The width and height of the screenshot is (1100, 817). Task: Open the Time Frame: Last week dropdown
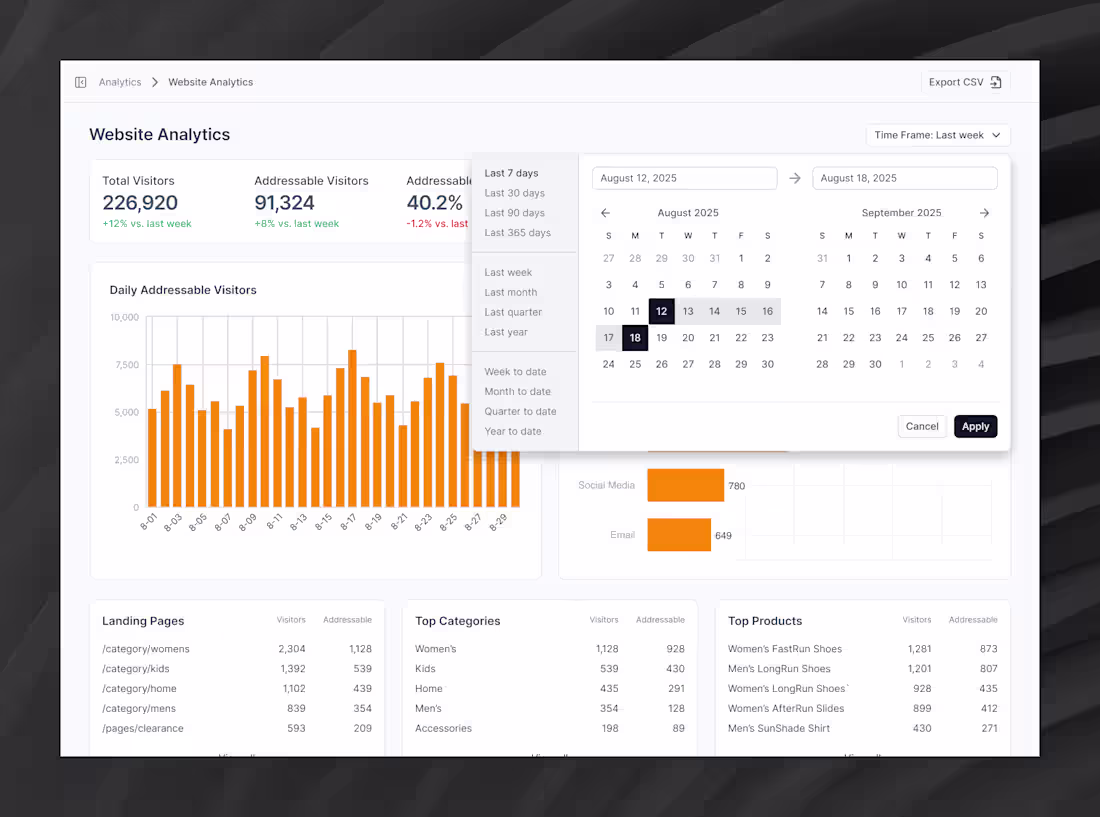click(937, 134)
